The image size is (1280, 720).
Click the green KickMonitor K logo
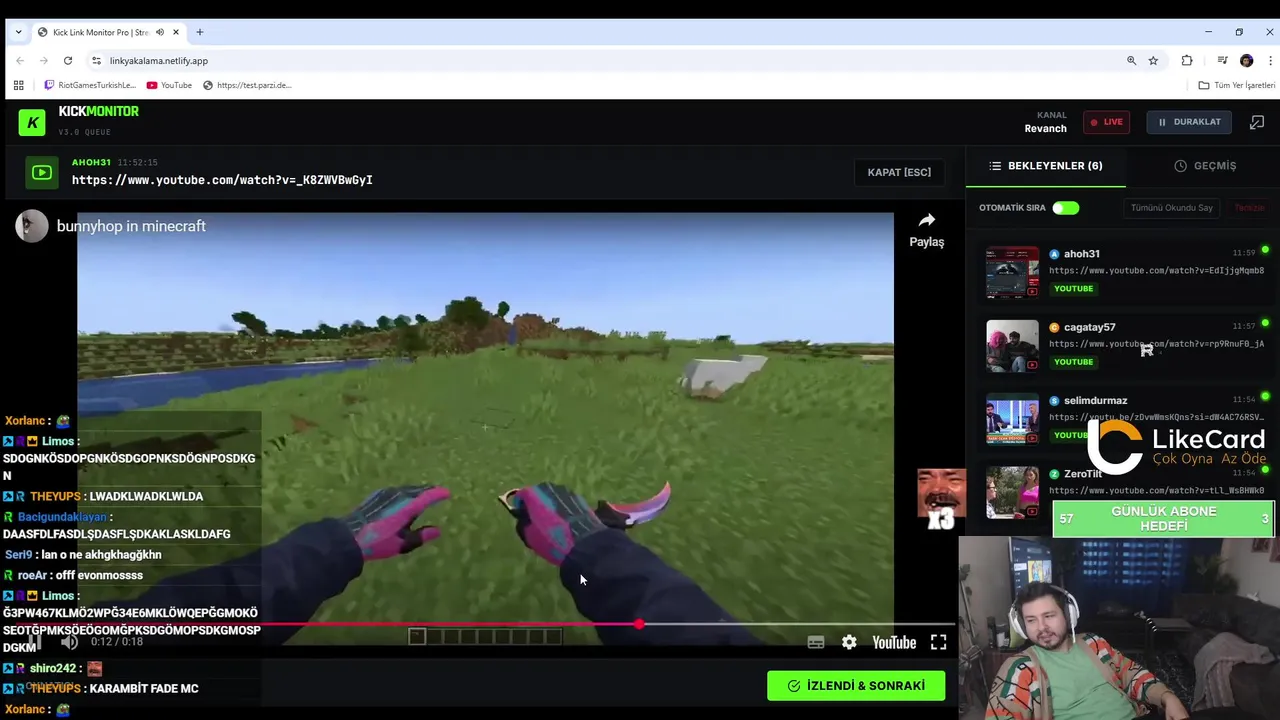coord(32,122)
